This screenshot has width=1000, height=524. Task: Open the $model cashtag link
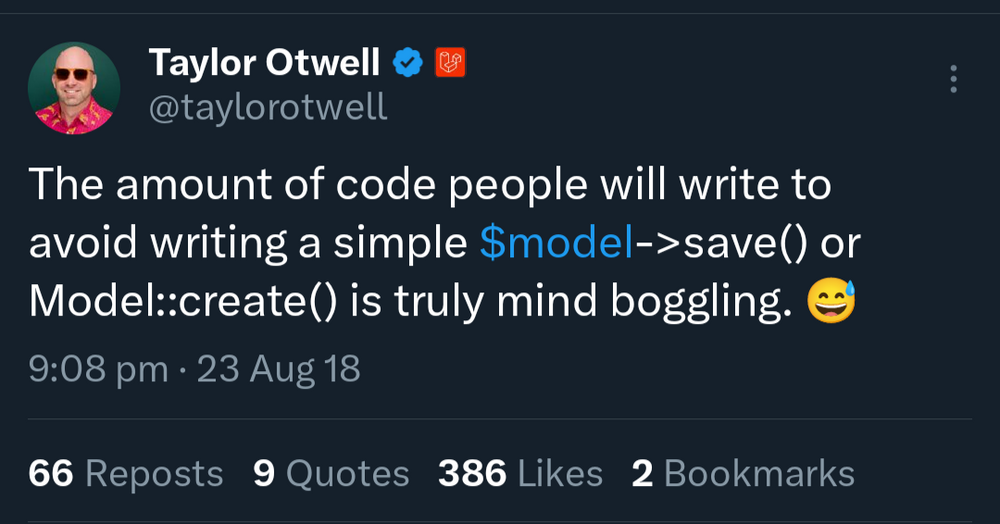(x=556, y=244)
